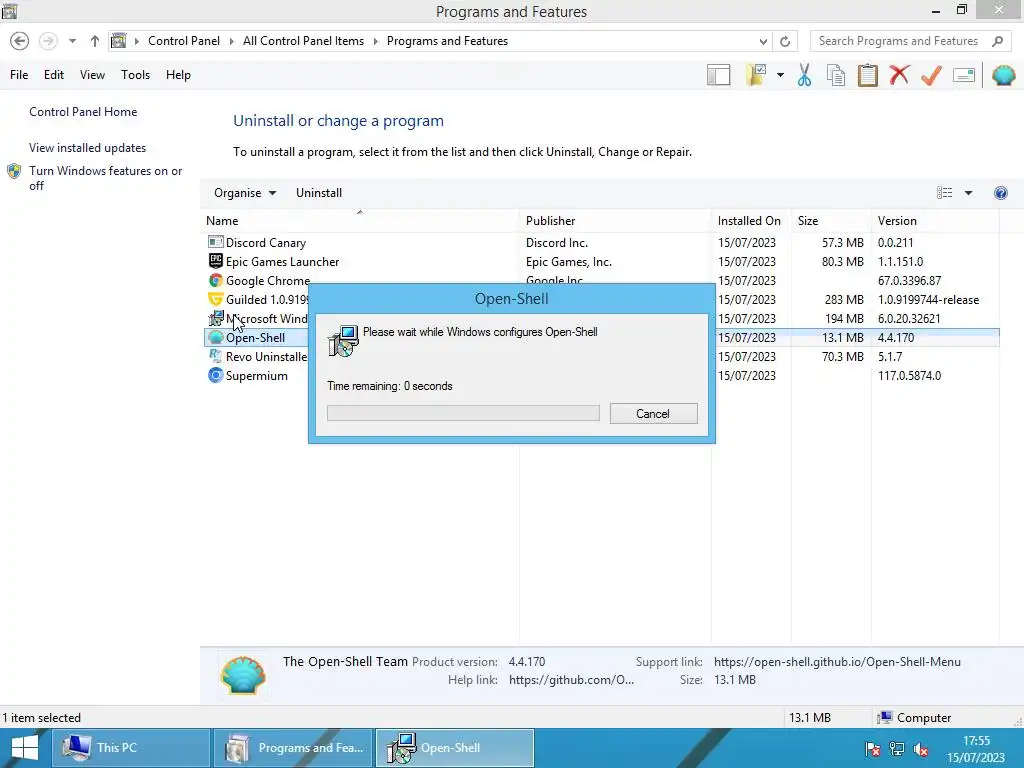Go up one folder level

pos(95,41)
